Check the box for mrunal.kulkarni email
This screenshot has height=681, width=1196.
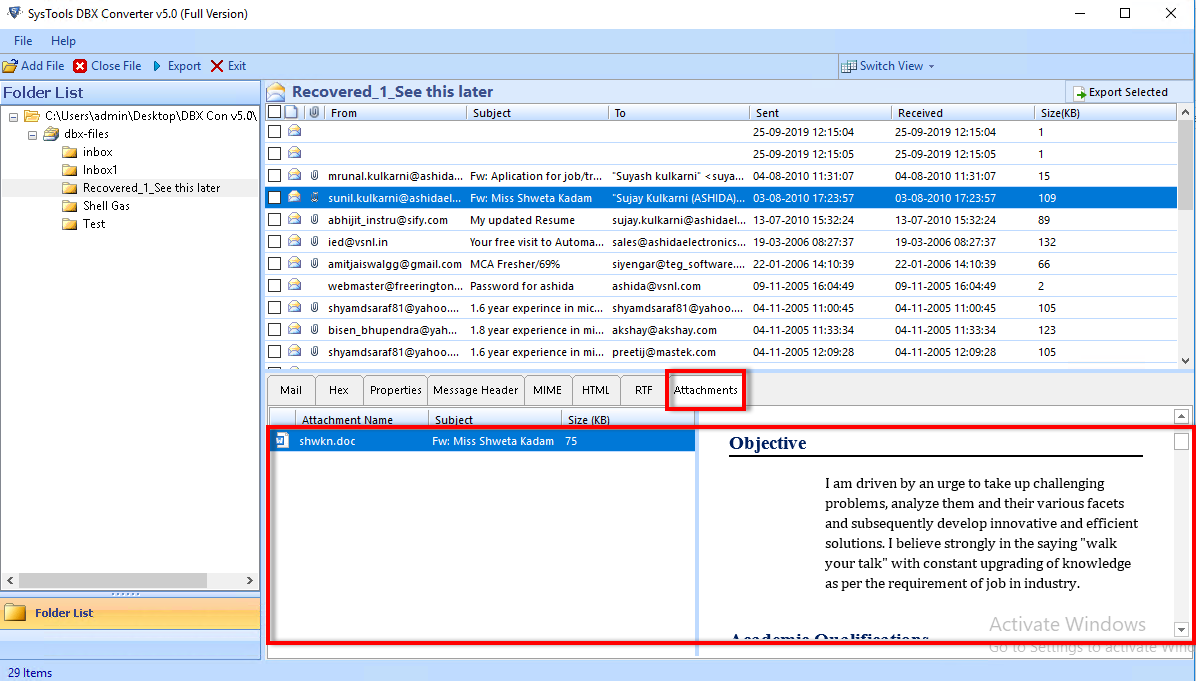(275, 175)
